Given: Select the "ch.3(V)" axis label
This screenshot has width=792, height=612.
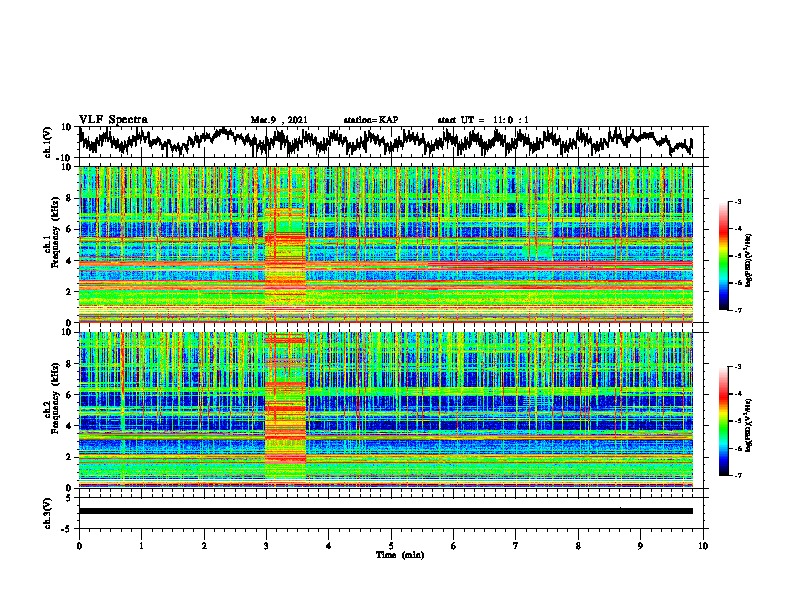Looking at the screenshot, I should (x=48, y=513).
